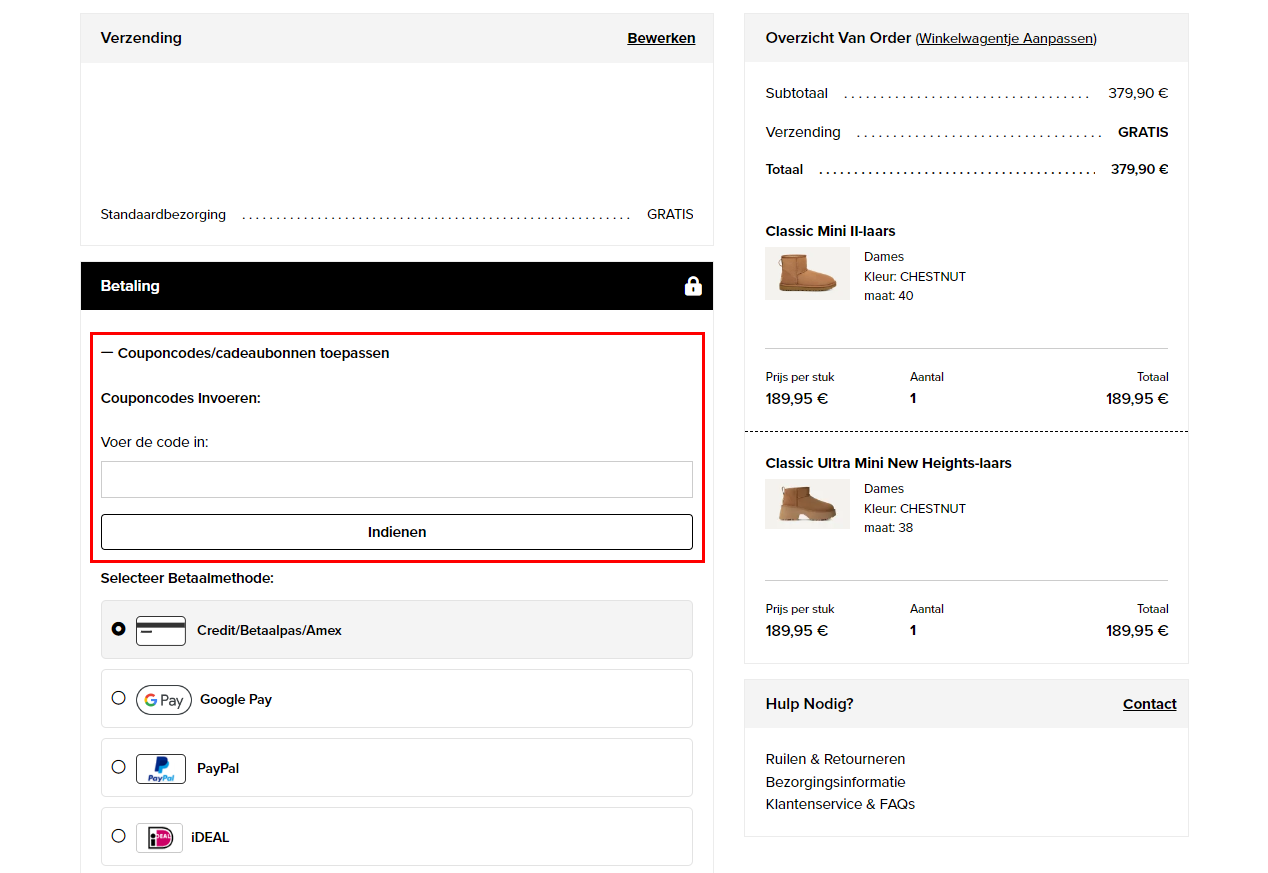Click the PayPal logo icon

(160, 769)
